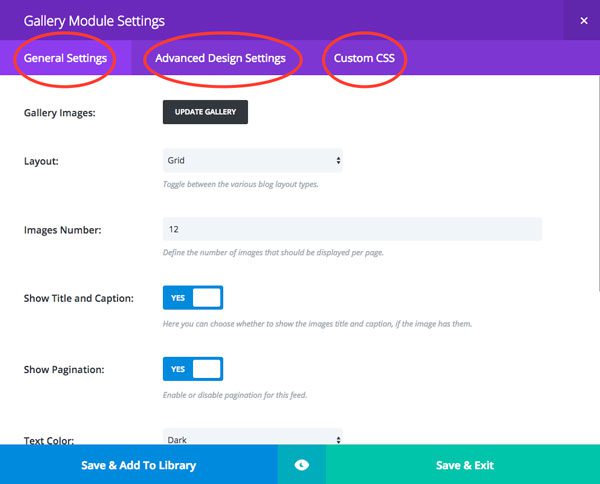Click the Images Number input field
This screenshot has height=484, width=600.
coord(352,229)
